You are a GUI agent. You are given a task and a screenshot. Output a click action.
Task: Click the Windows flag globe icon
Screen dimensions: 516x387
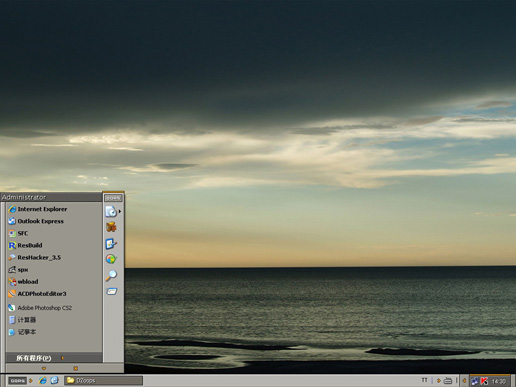pyautogui.click(x=111, y=259)
